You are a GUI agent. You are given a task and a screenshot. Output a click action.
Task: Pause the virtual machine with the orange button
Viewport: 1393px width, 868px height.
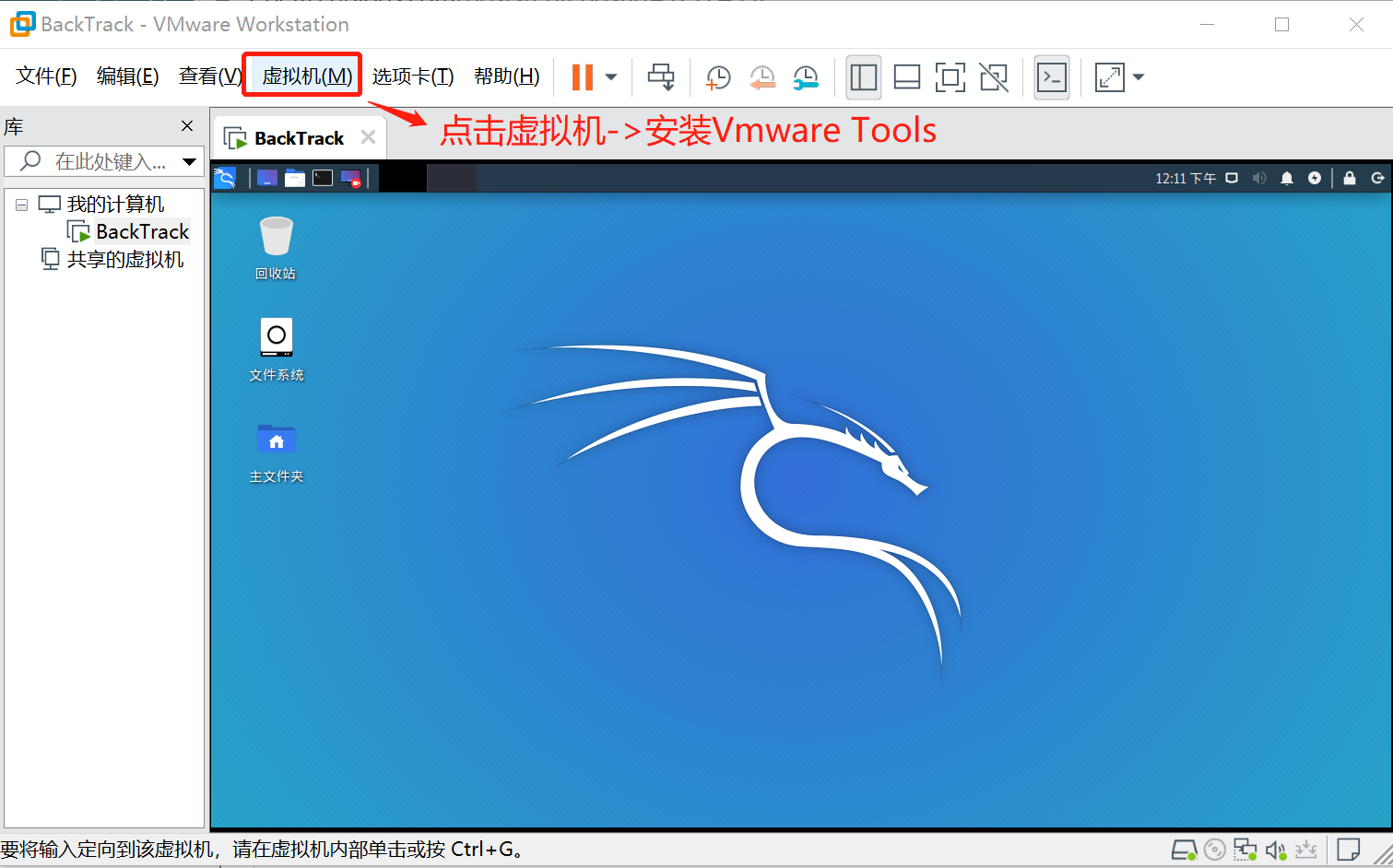[582, 77]
